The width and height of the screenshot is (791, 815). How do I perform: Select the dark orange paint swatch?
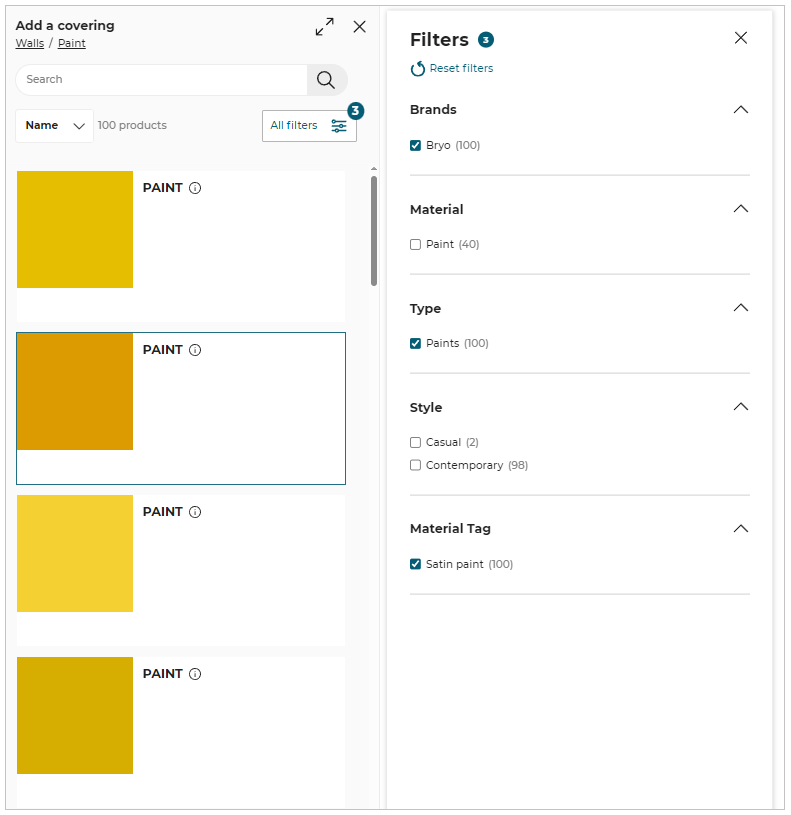click(74, 391)
